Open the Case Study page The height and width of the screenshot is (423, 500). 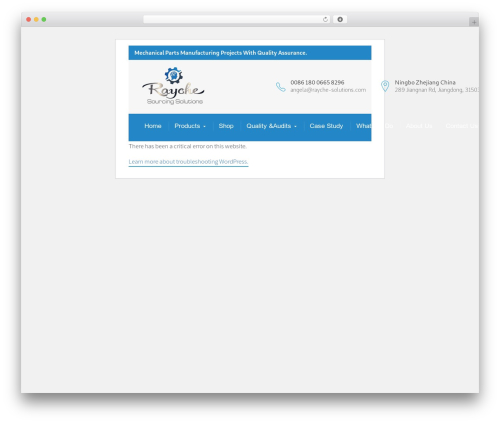[x=326, y=126]
